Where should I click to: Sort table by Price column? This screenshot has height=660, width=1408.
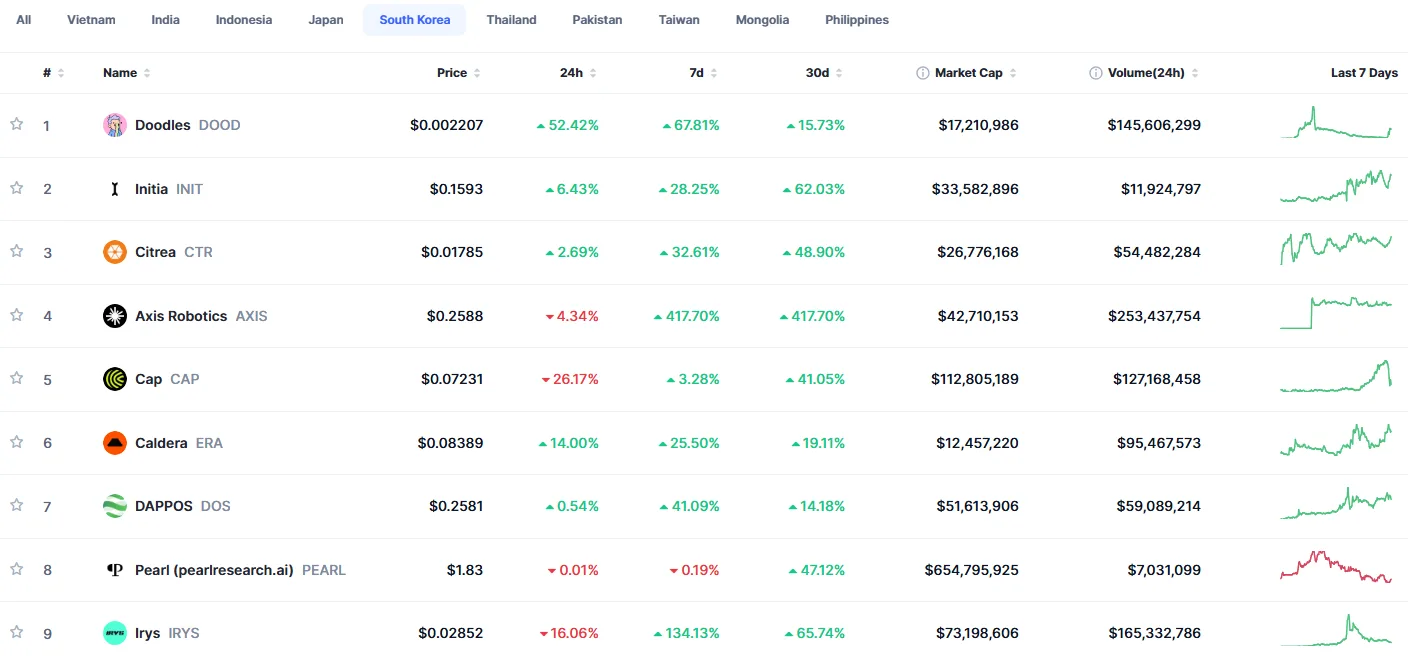[x=459, y=73]
